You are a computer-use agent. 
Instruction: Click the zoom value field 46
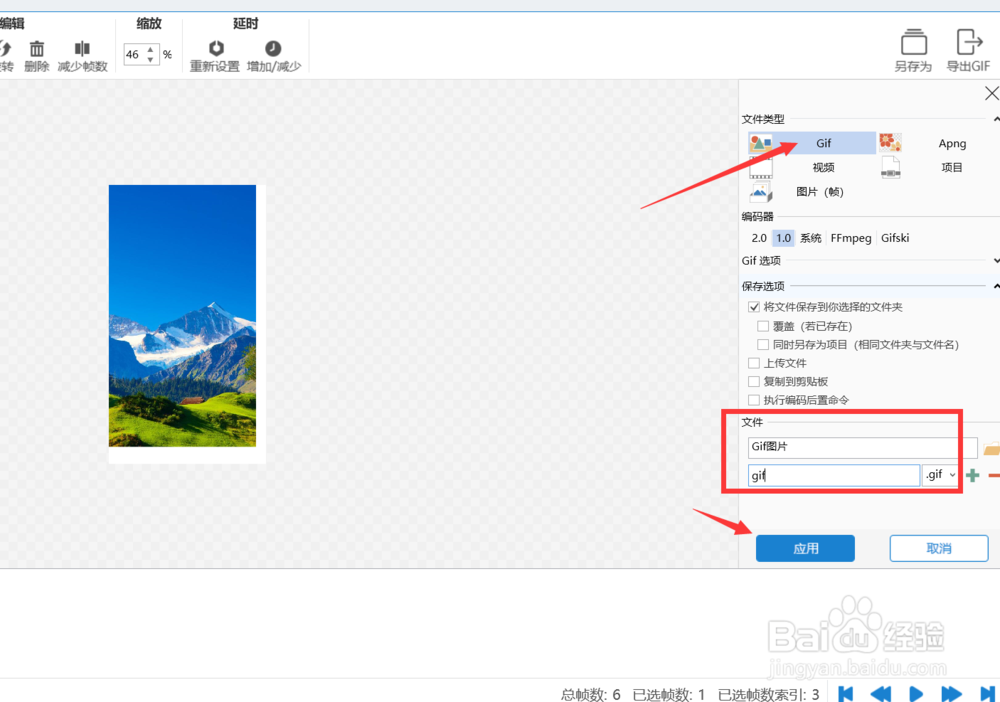pos(135,54)
